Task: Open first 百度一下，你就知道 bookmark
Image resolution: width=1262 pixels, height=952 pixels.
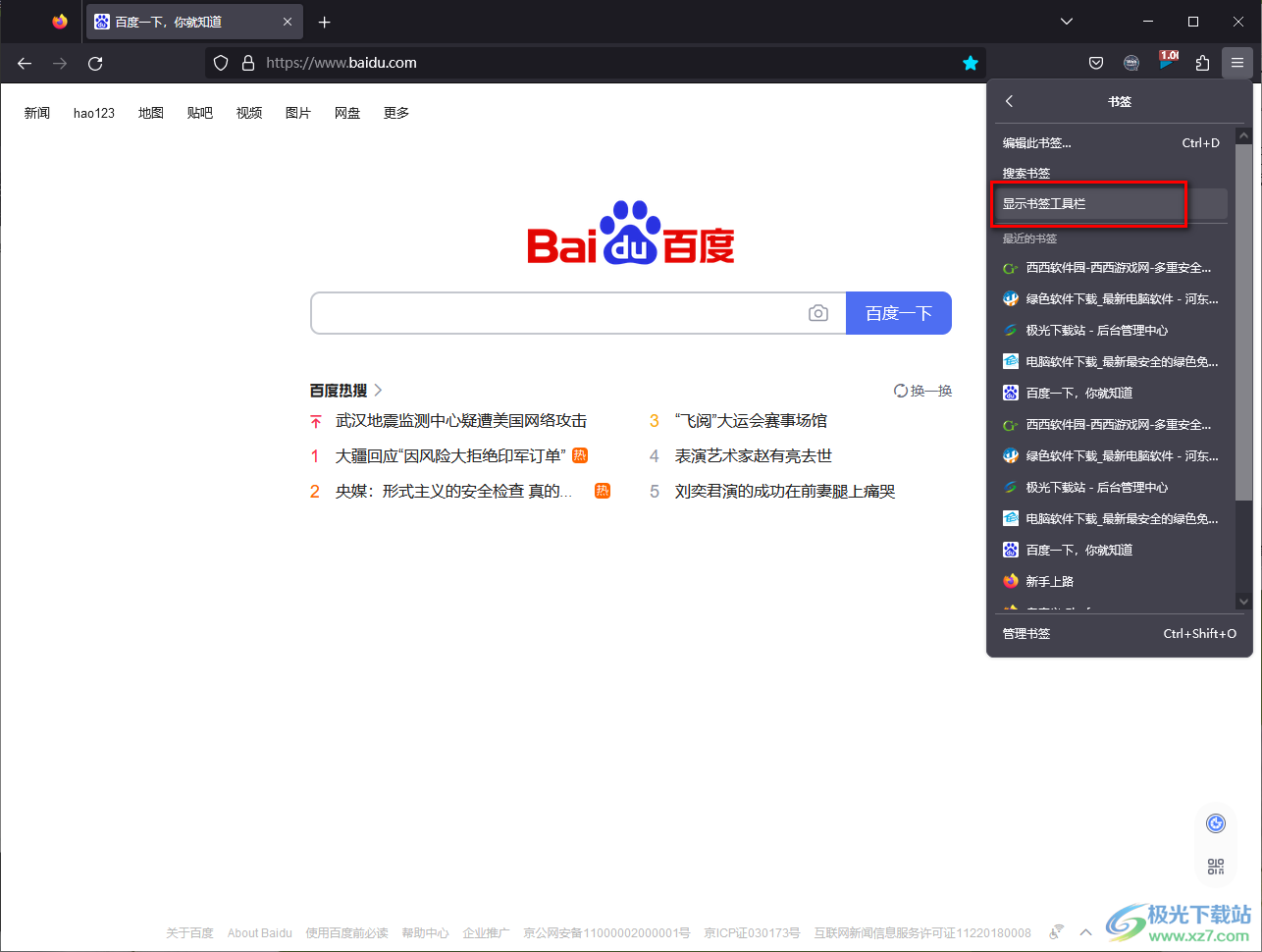Action: coord(1111,393)
